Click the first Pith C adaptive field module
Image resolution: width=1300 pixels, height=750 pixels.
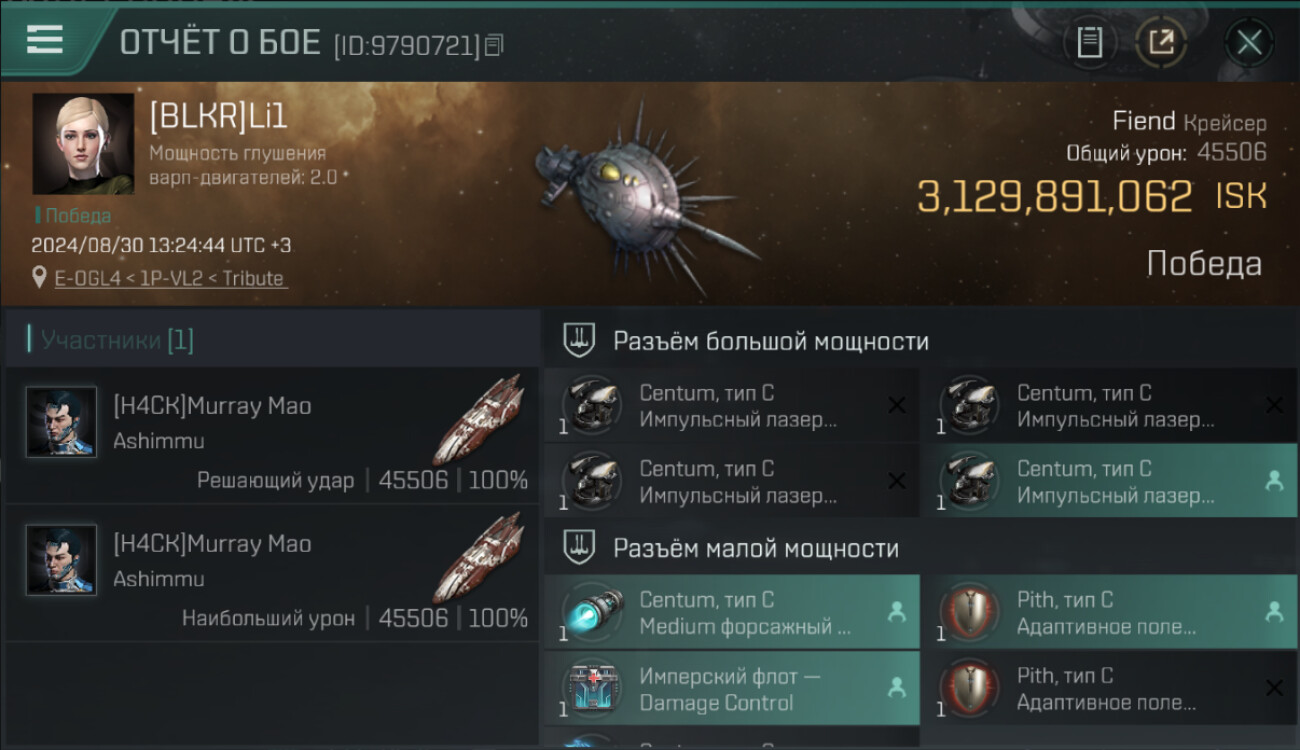(x=1108, y=613)
